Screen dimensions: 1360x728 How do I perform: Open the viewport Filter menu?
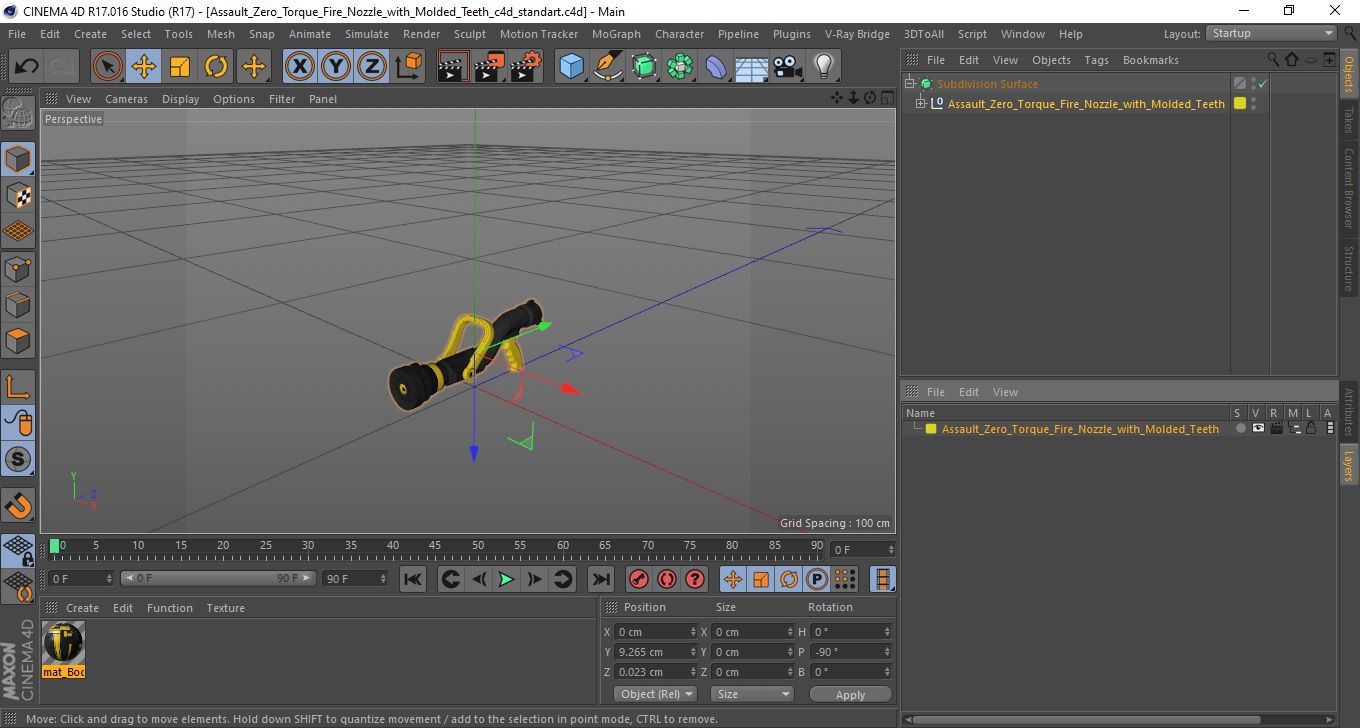[x=282, y=99]
